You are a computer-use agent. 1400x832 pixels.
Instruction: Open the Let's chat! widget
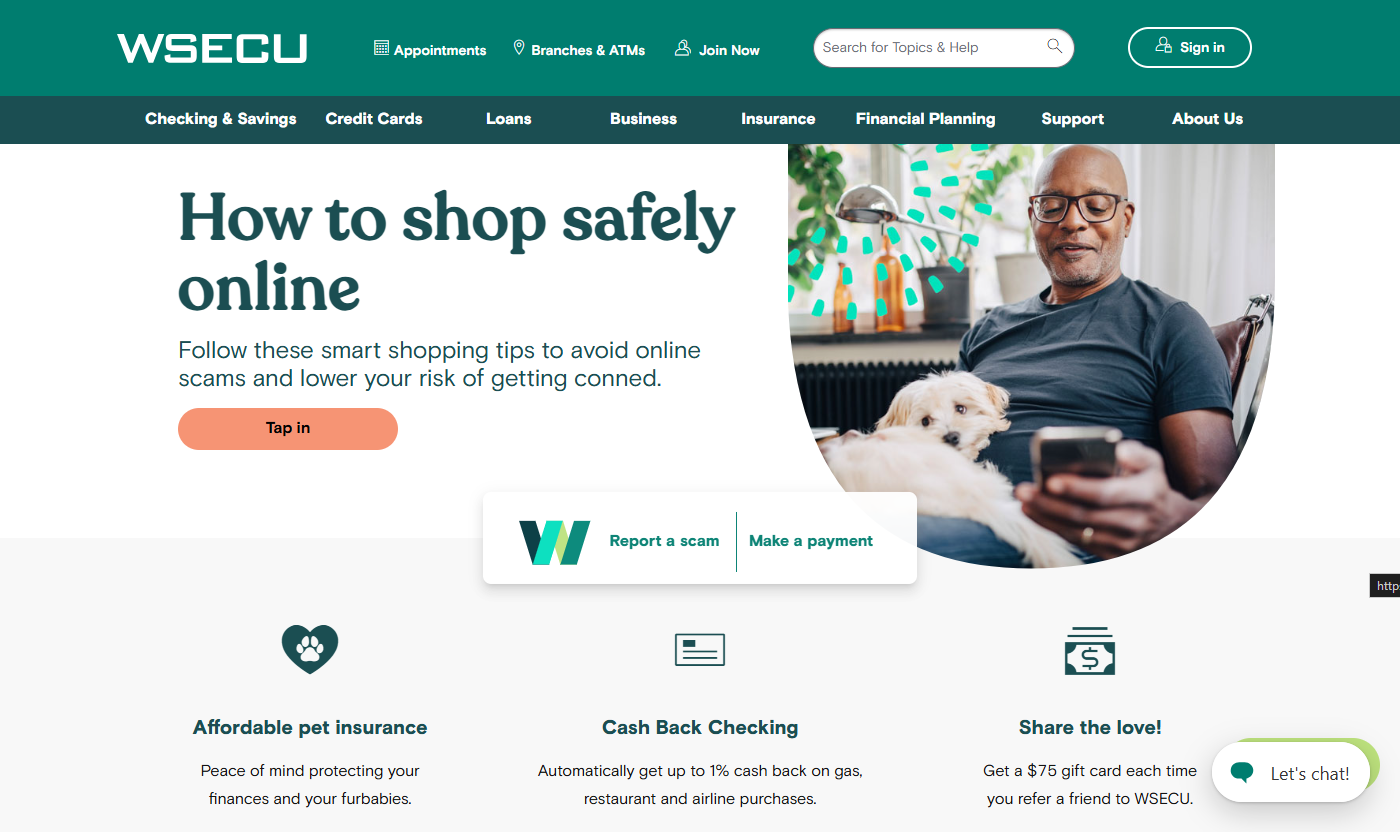(1291, 772)
